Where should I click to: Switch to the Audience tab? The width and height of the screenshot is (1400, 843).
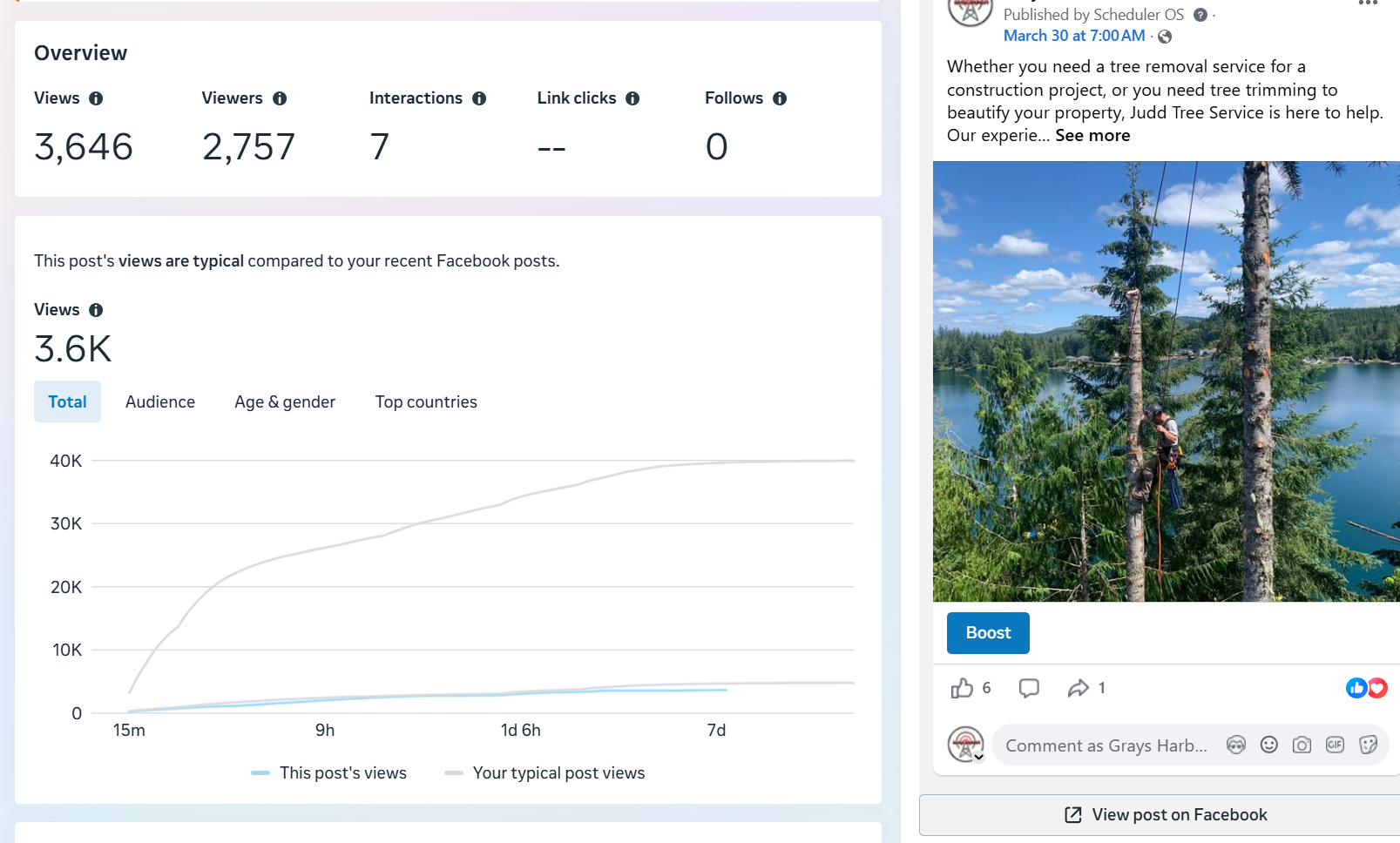tap(160, 401)
